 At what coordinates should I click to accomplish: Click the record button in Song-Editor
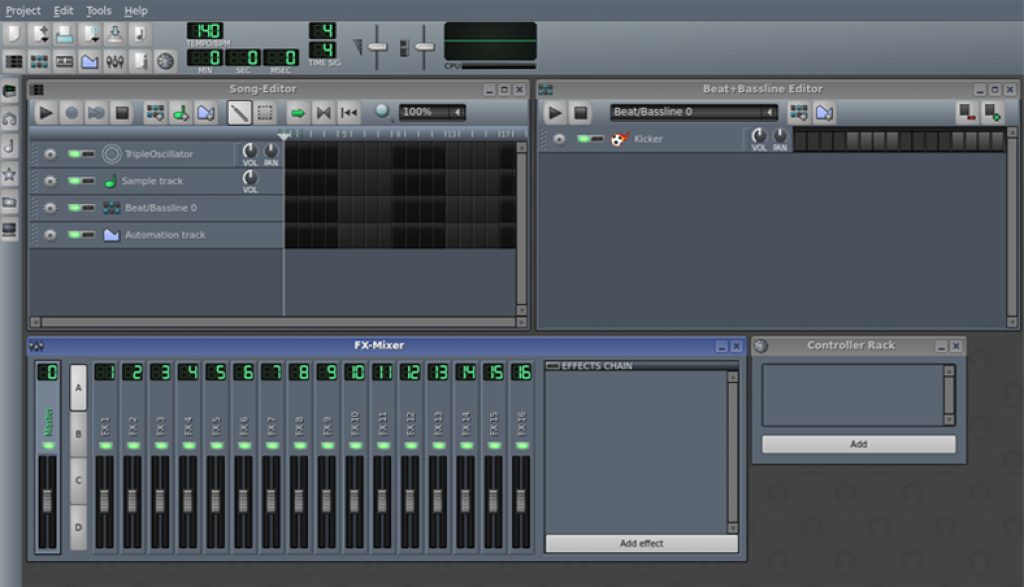(71, 113)
